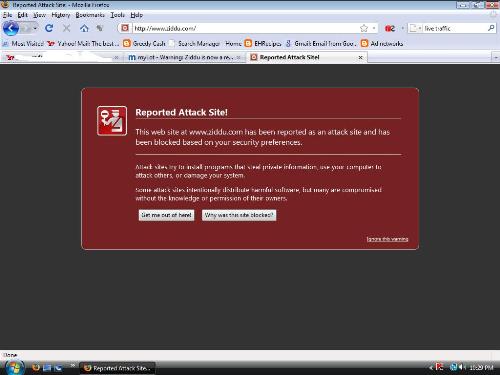Open the Help menu
Screen dimensions: 500x375
tap(136, 15)
